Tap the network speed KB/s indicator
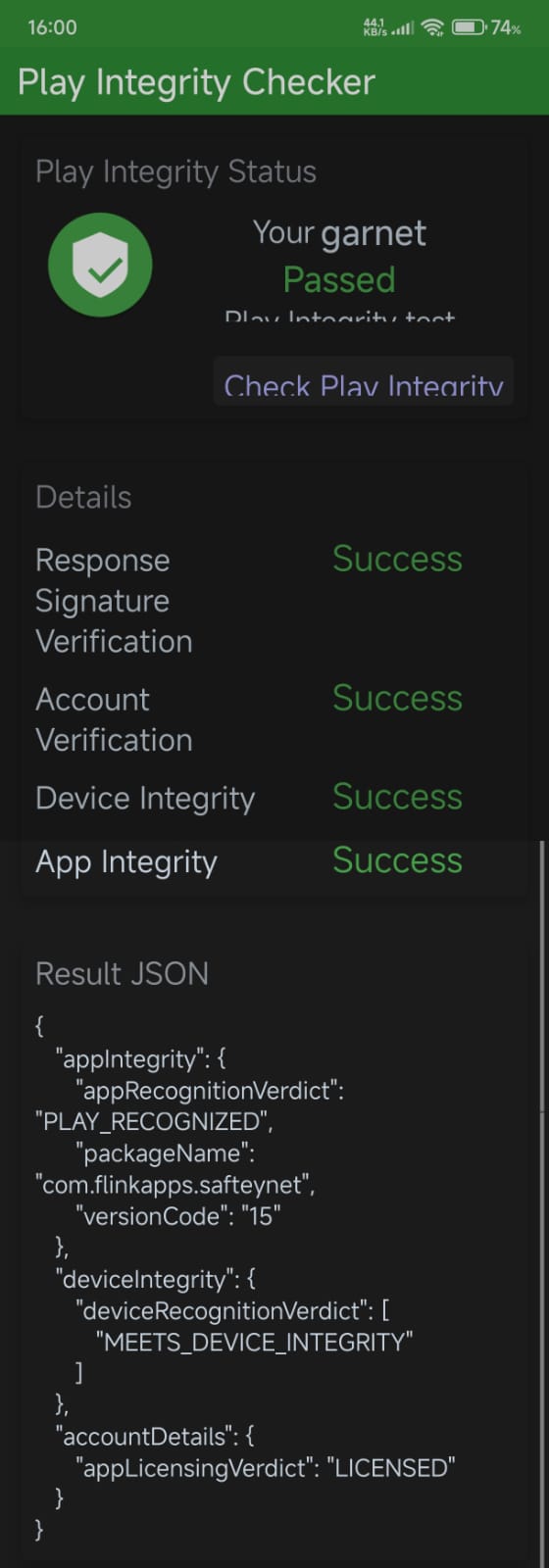This screenshot has height=1568, width=549. coord(375,27)
